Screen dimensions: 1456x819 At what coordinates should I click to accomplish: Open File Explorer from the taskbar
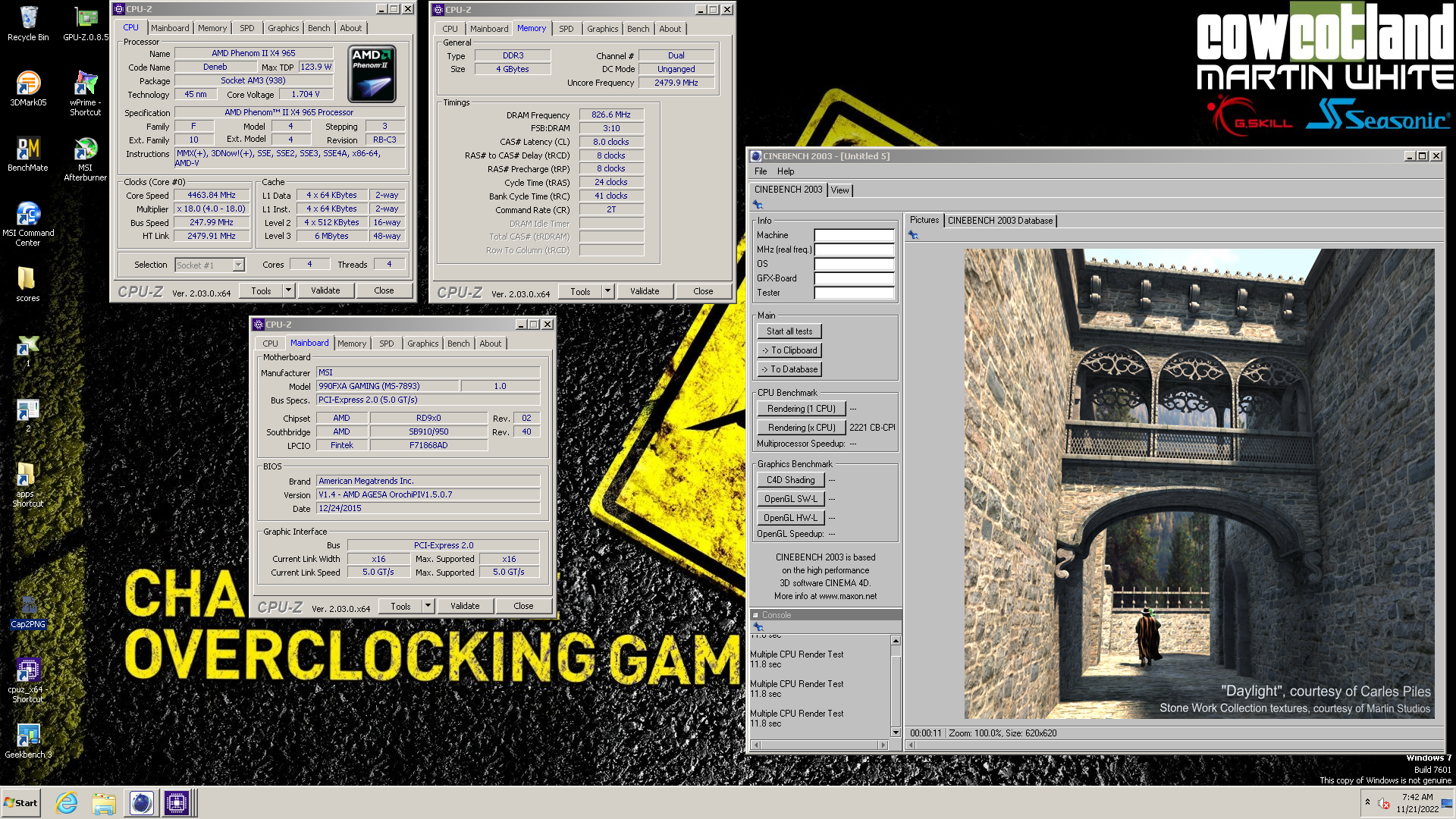click(x=104, y=803)
